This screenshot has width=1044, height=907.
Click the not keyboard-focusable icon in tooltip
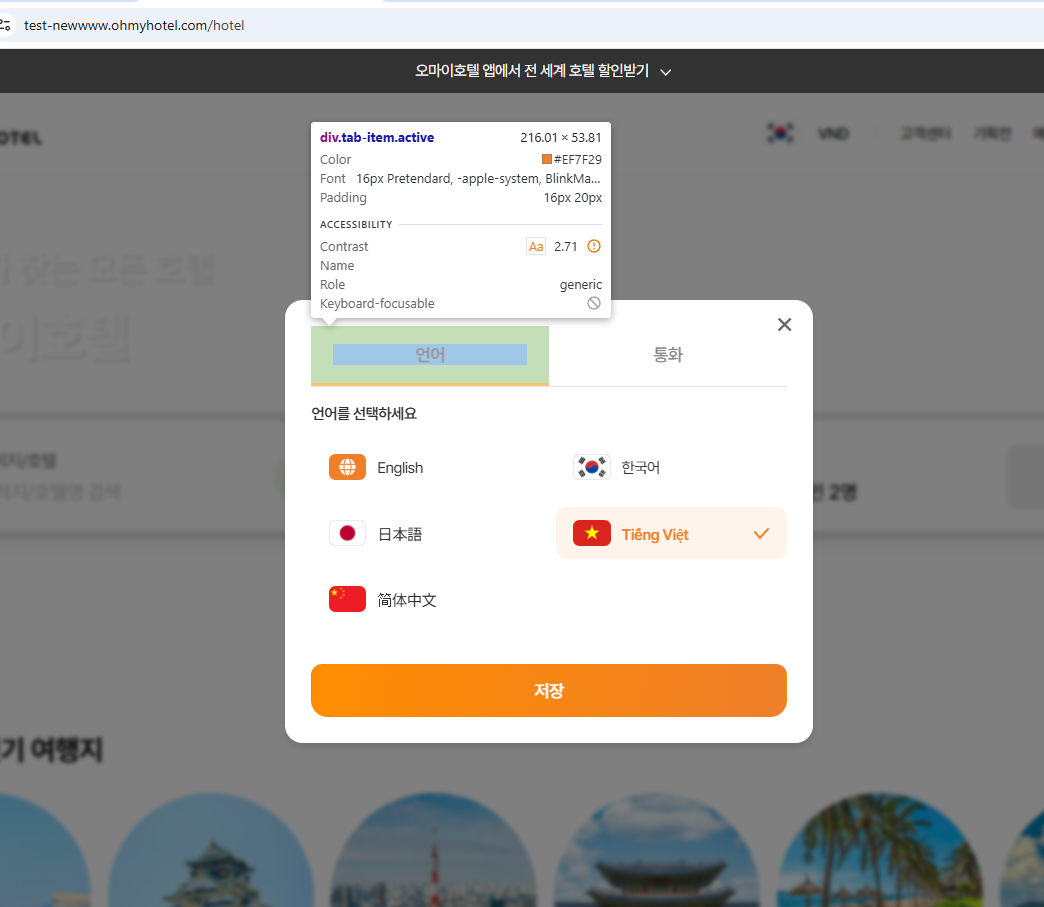pos(594,303)
